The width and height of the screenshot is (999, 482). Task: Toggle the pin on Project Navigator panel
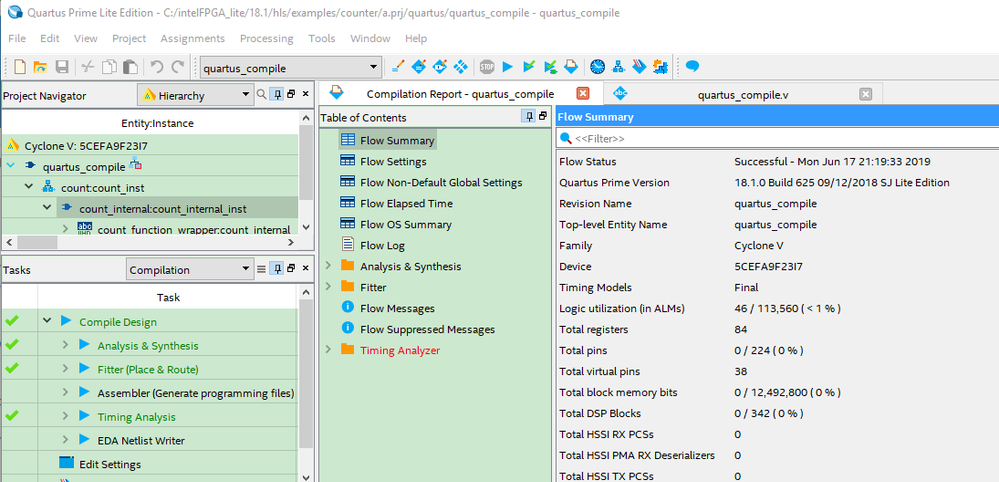pos(276,95)
